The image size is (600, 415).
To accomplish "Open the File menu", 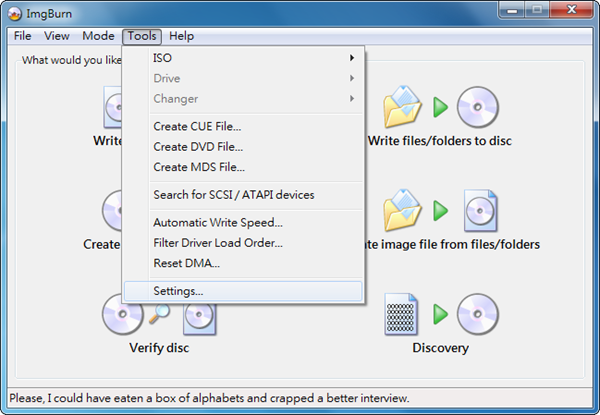I will (x=22, y=36).
